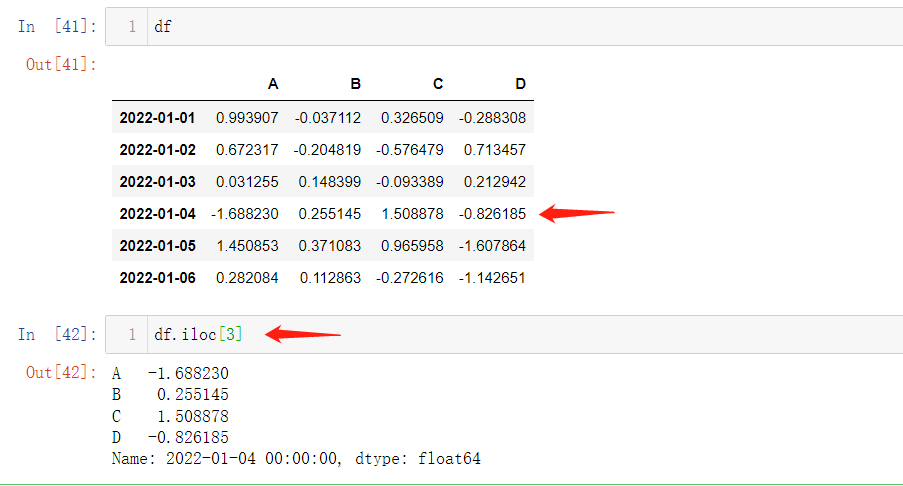The height and width of the screenshot is (486, 903).
Task: Click column header D
Action: pos(520,84)
